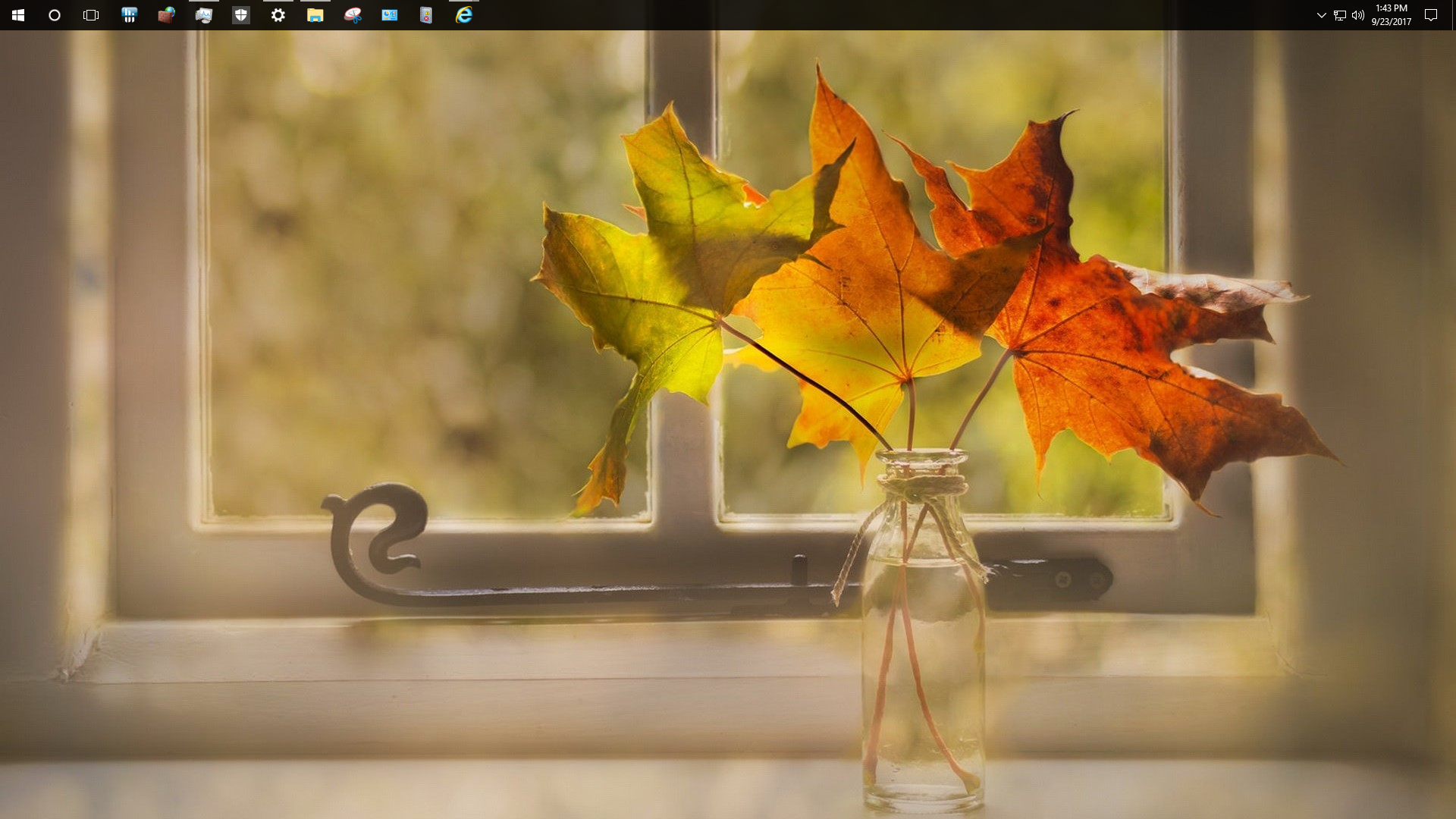This screenshot has width=1456, height=819.
Task: Open the notebook-with-warning taskbar icon
Action: 426,15
